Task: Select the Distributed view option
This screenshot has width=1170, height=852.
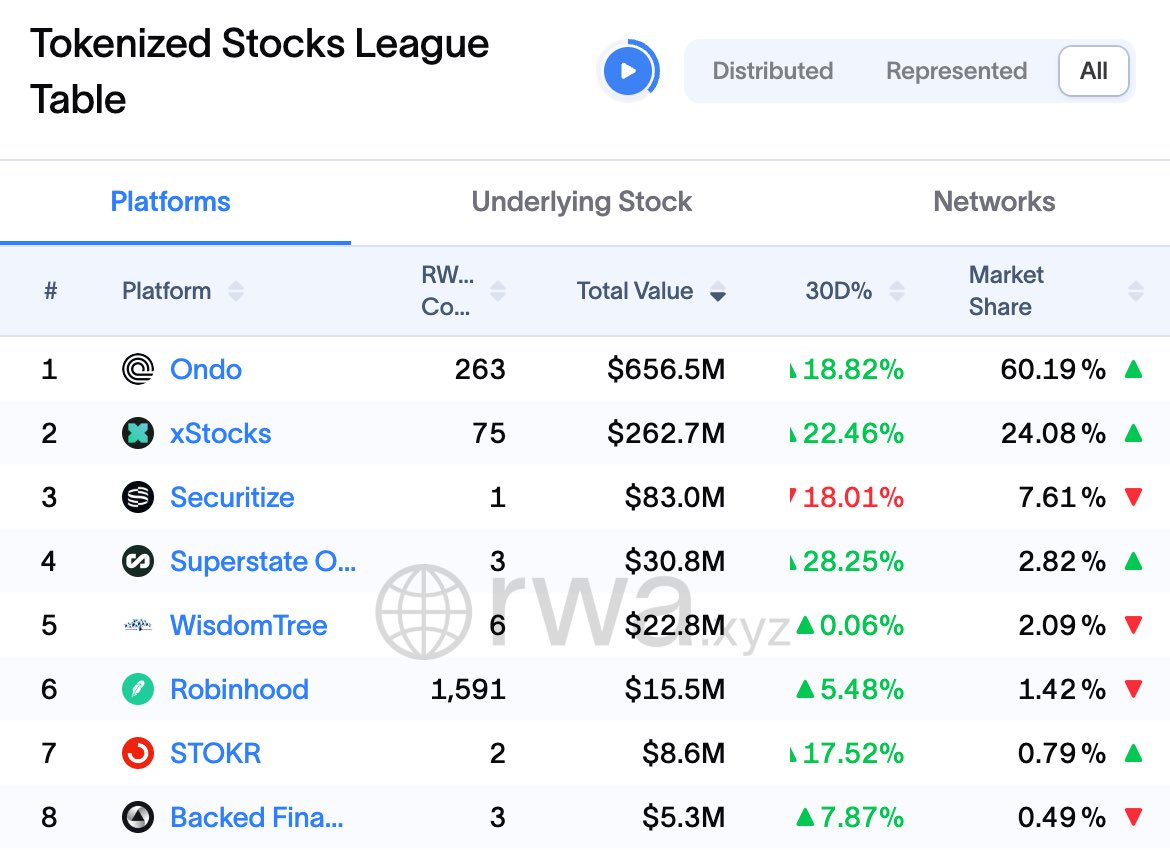Action: pos(772,71)
